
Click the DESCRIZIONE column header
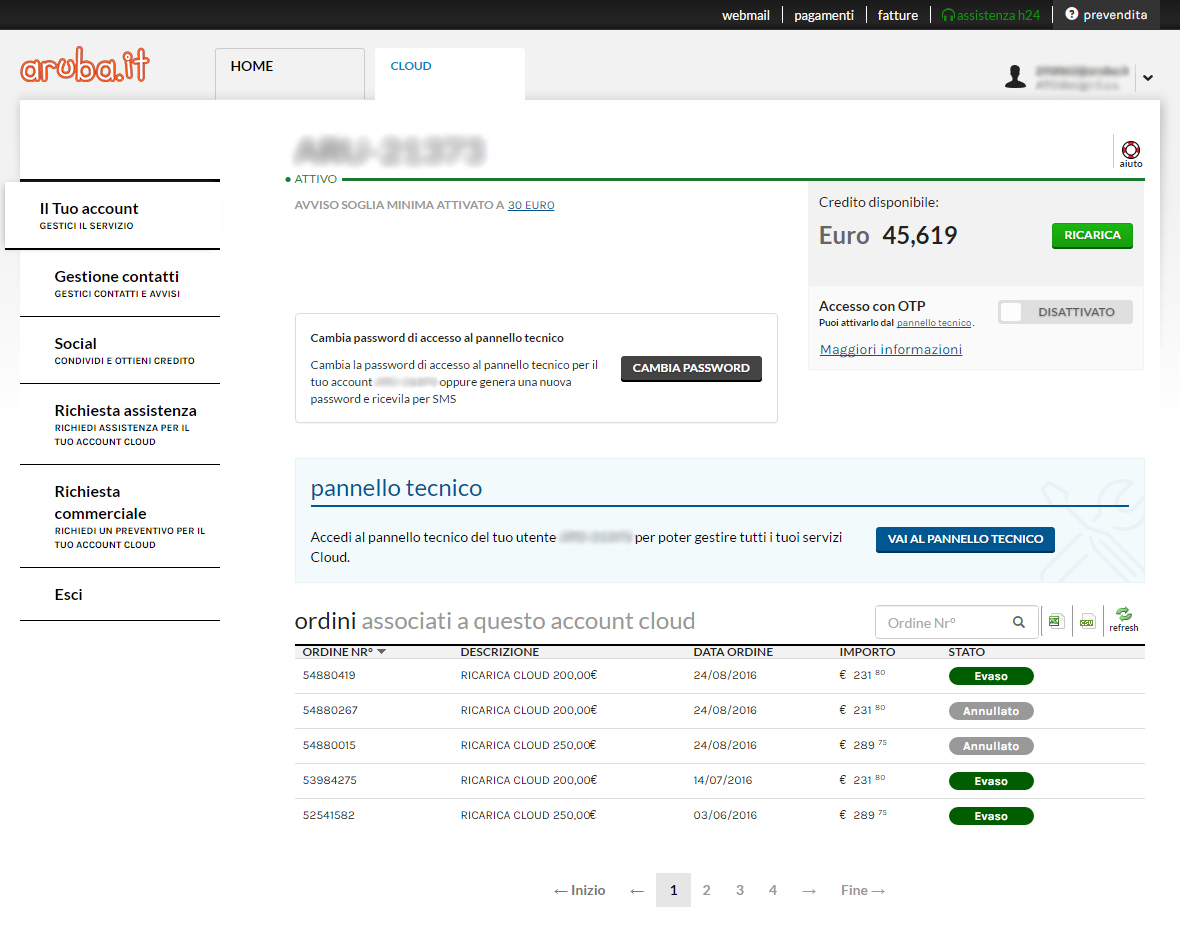click(500, 652)
